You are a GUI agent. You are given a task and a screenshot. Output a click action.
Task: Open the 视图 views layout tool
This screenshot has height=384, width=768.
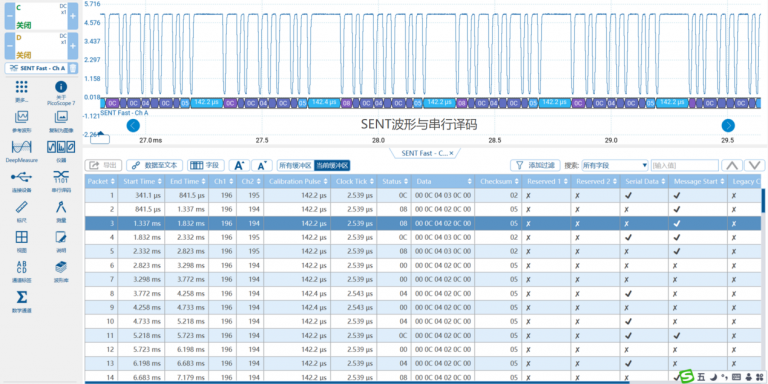tap(21, 241)
